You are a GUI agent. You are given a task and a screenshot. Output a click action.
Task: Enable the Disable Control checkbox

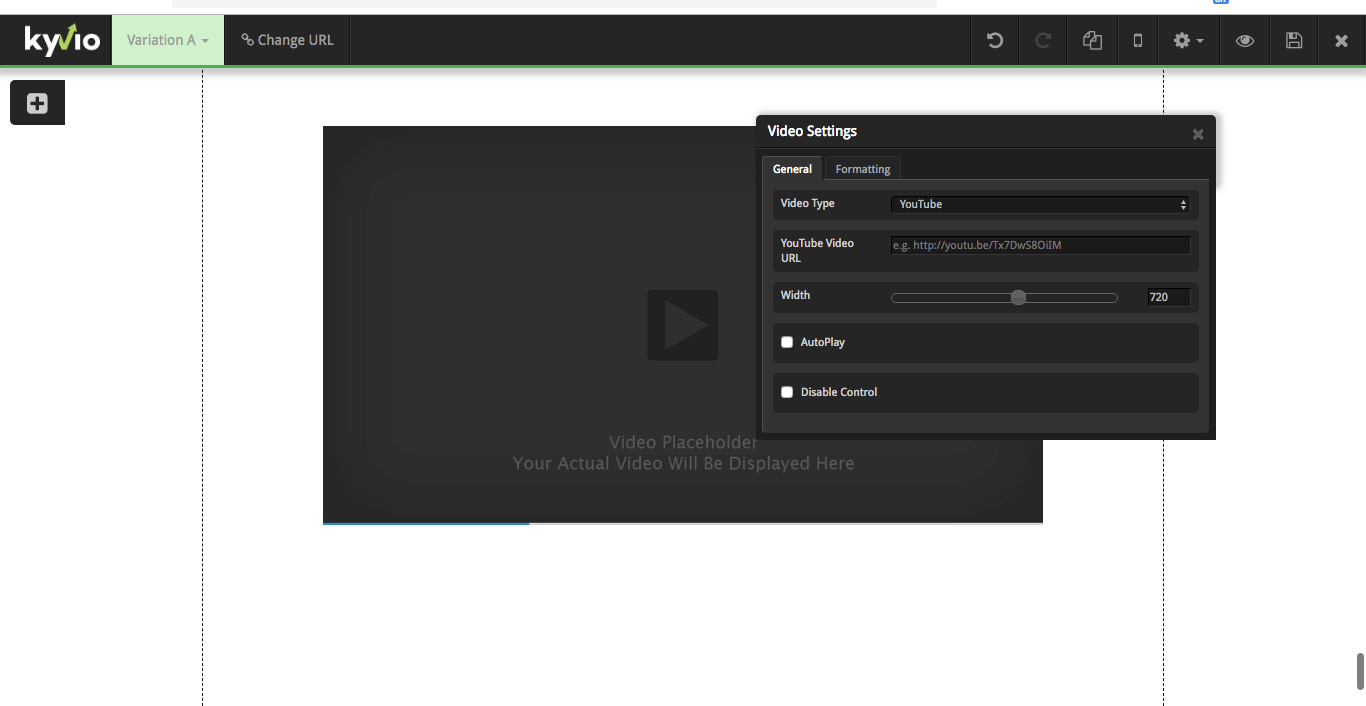[x=787, y=392]
